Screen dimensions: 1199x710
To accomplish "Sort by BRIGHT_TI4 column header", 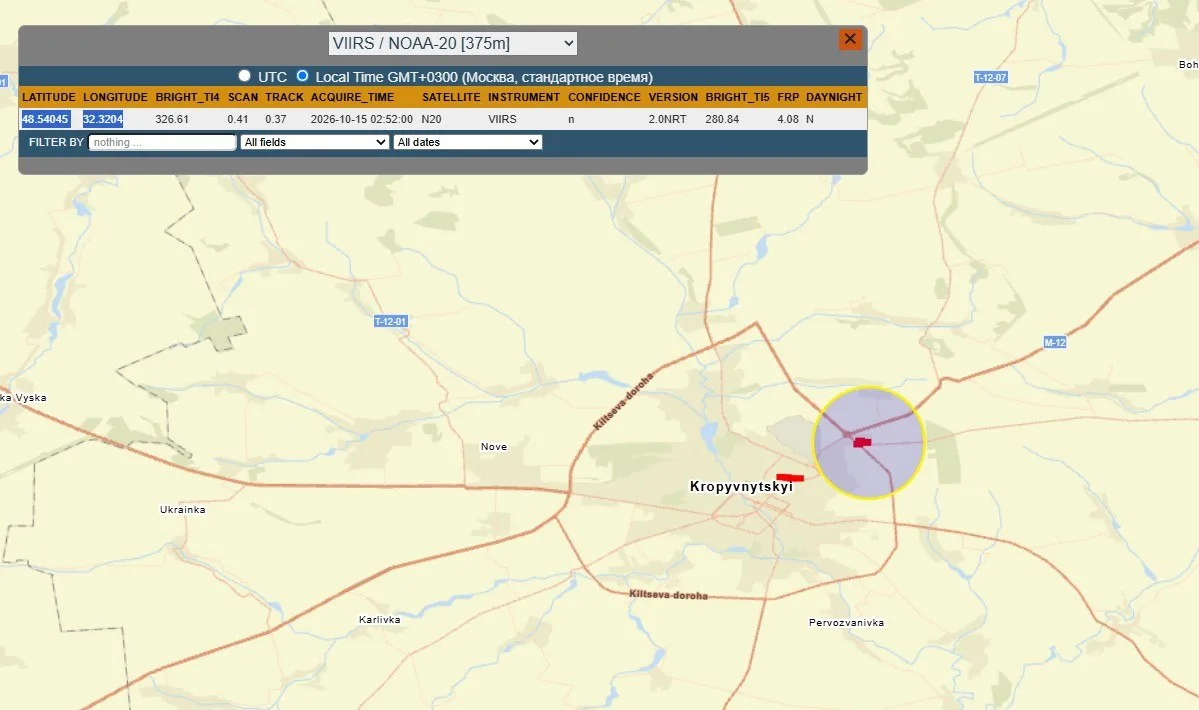I will tap(187, 97).
